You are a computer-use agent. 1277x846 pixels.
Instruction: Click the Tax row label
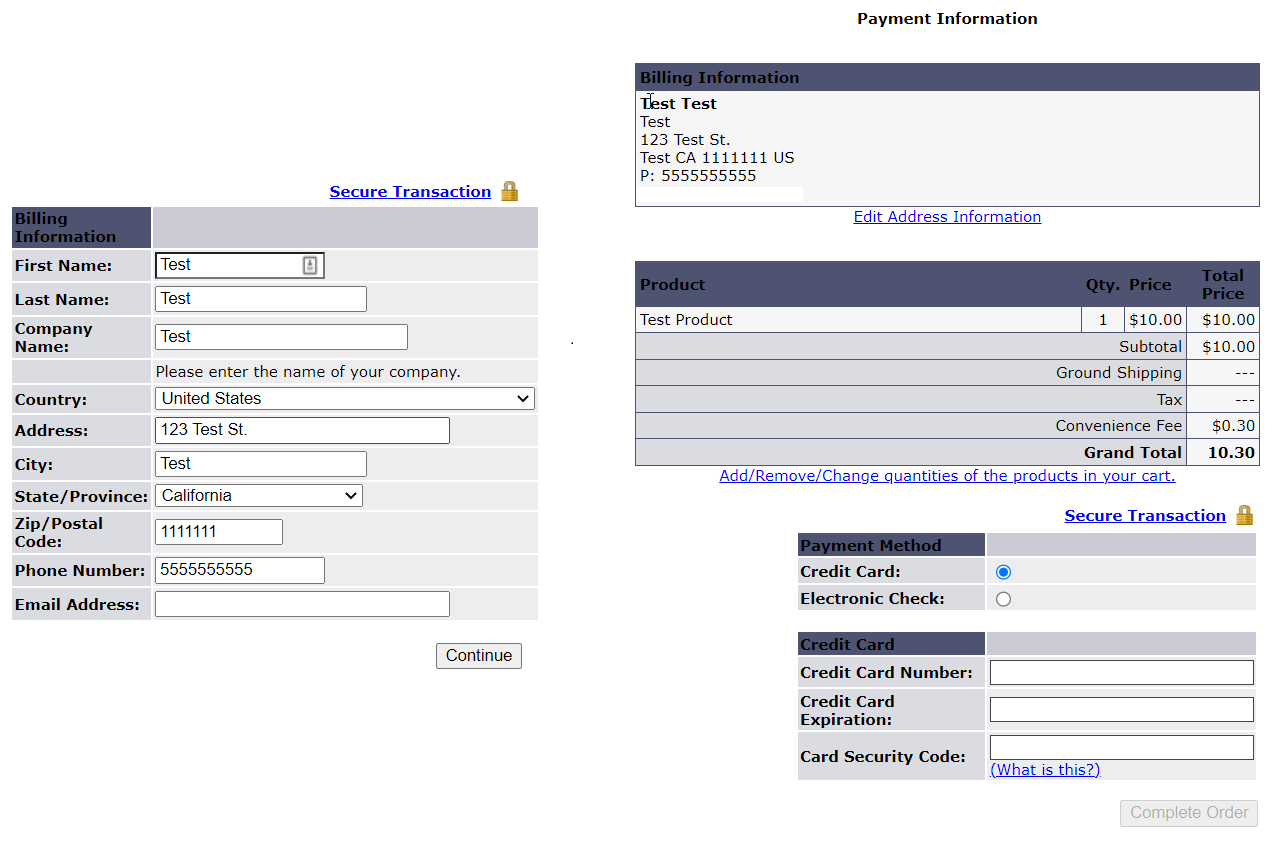coord(1169,400)
